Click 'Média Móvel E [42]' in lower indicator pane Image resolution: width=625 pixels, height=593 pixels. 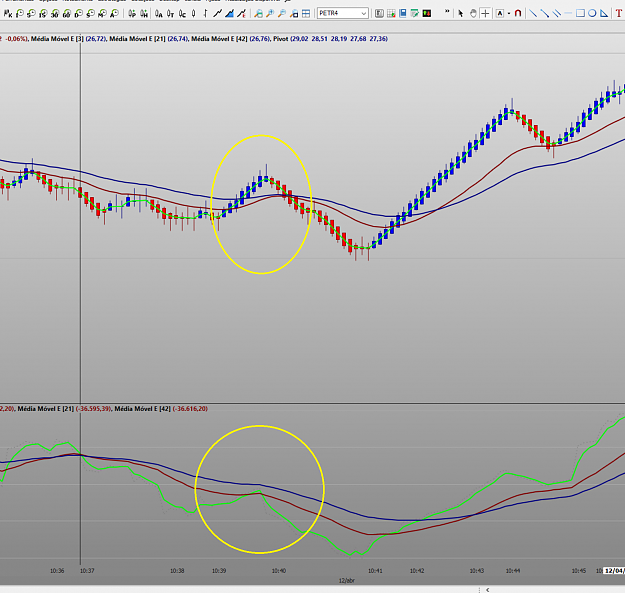pyautogui.click(x=142, y=408)
